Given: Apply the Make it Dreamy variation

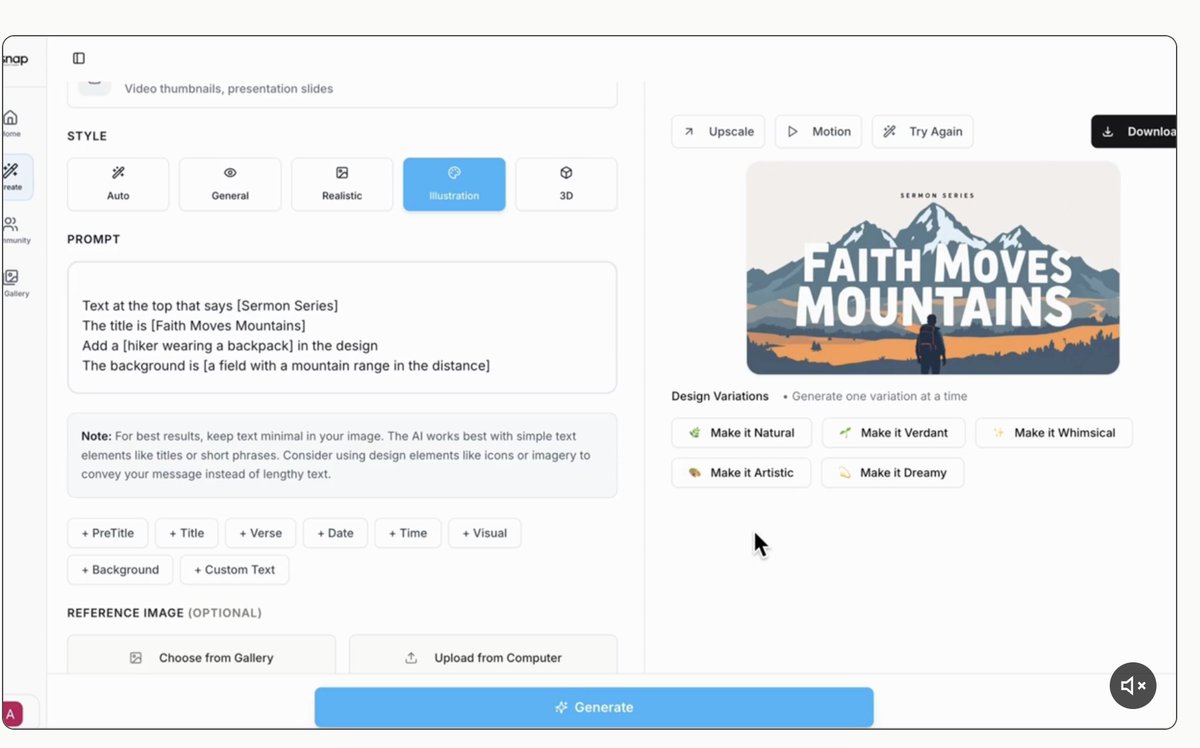Looking at the screenshot, I should click(892, 473).
